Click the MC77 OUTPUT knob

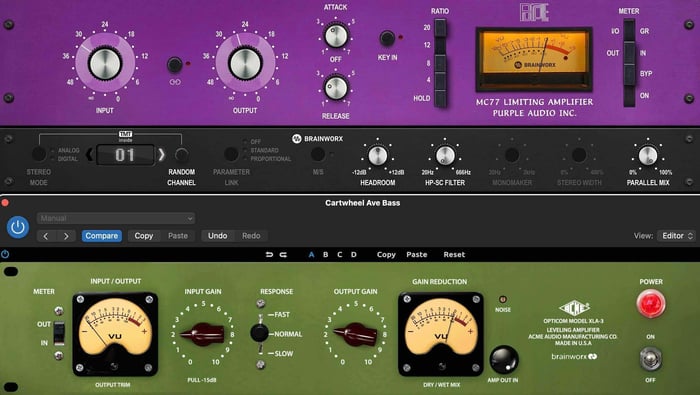245,63
